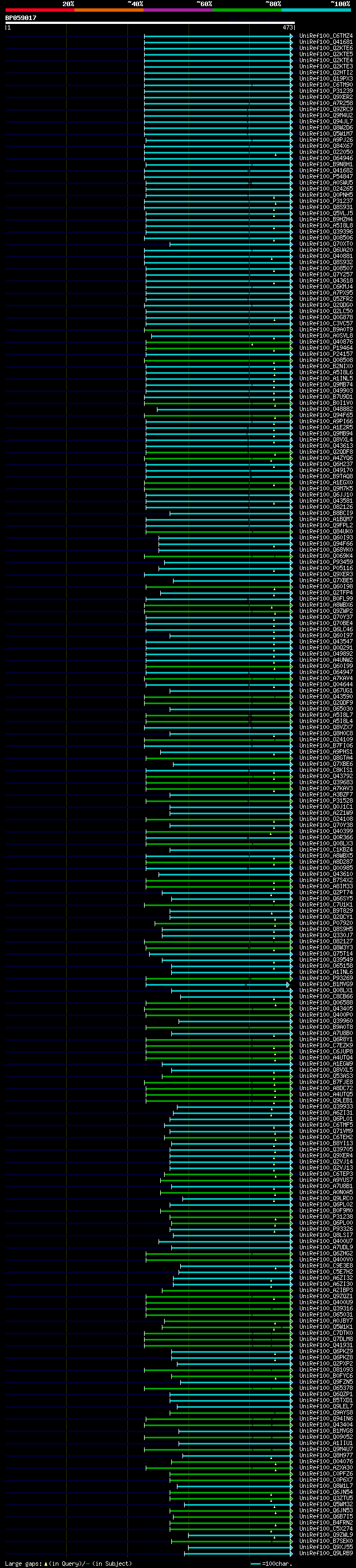Select the label UniRef100_P93459
The image size is (356, 1568).
326,562
